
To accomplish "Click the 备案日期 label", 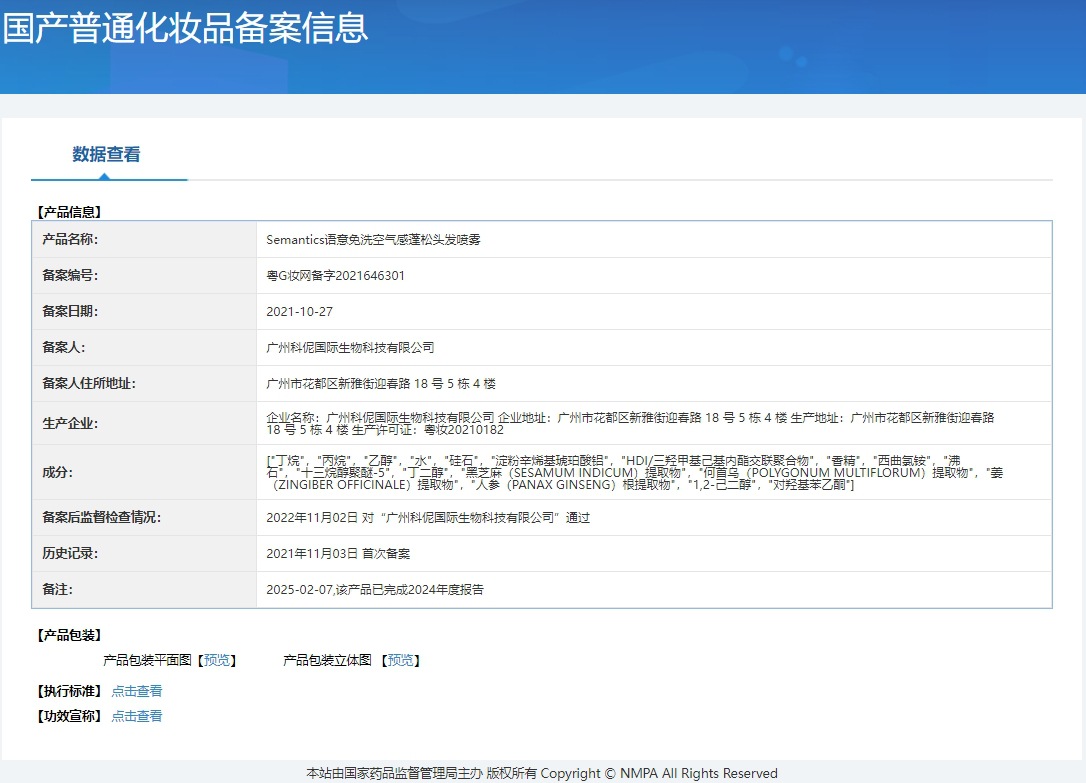I will pos(70,312).
